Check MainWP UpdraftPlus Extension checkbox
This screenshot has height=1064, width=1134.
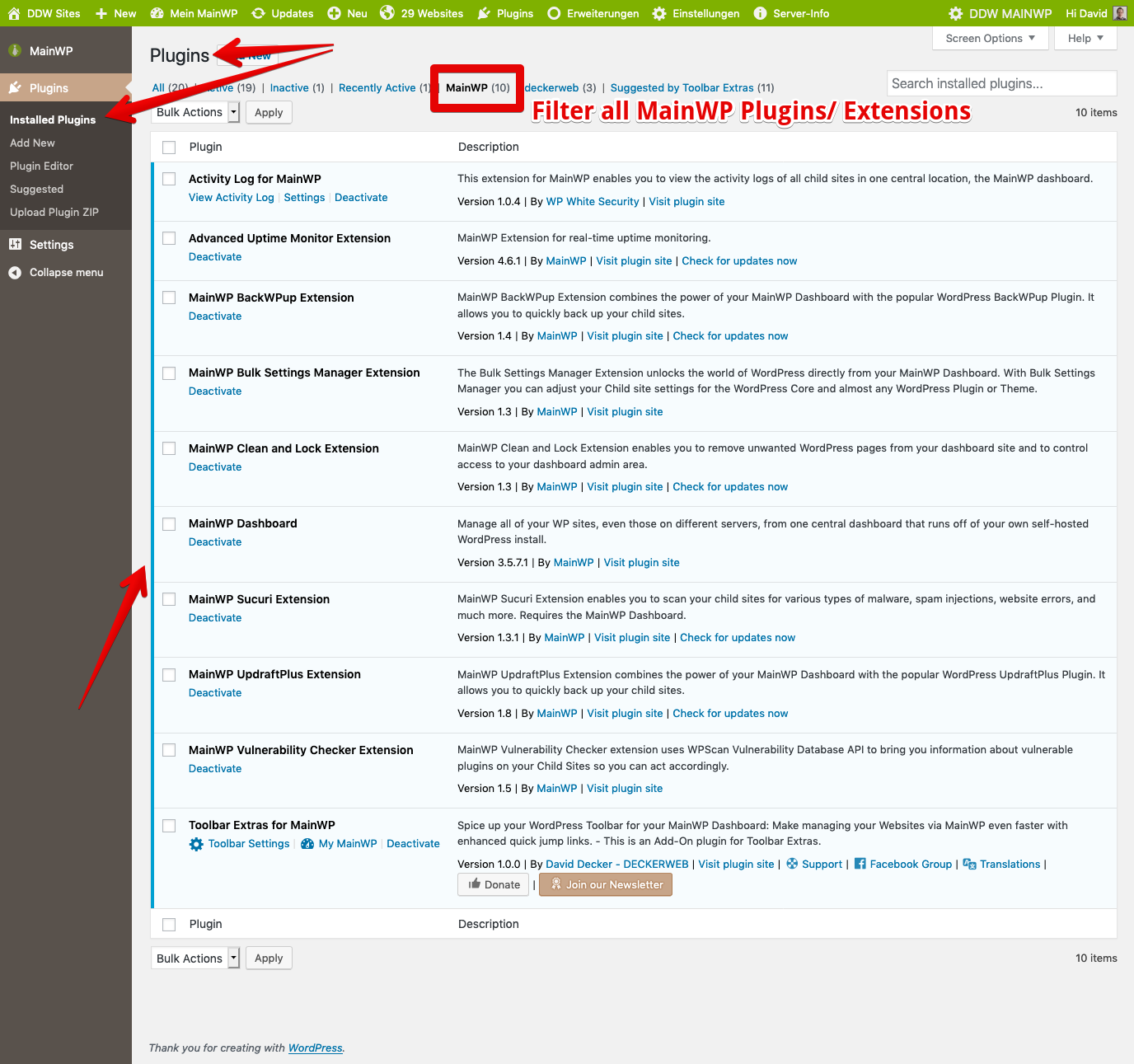tap(169, 675)
